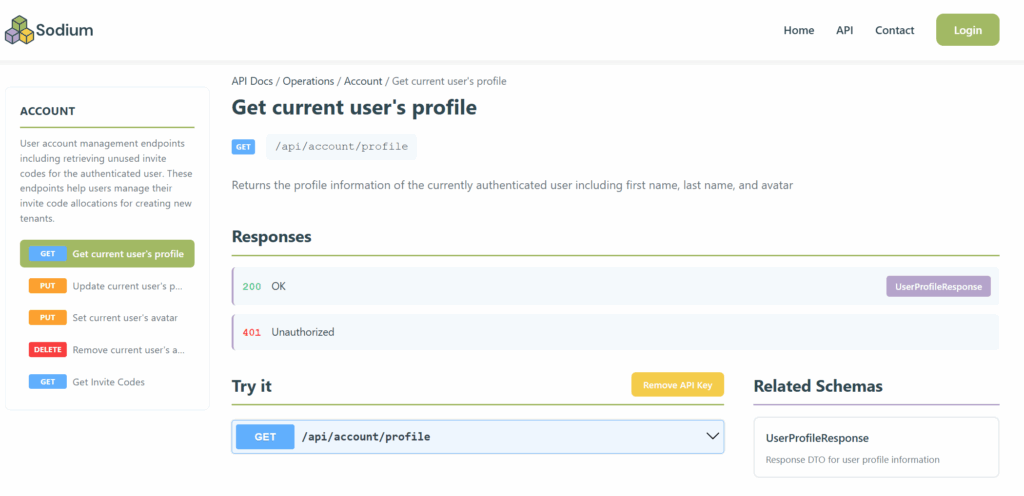Open the Home navigation item
Viewport: 1024px width, 496px height.
(798, 30)
